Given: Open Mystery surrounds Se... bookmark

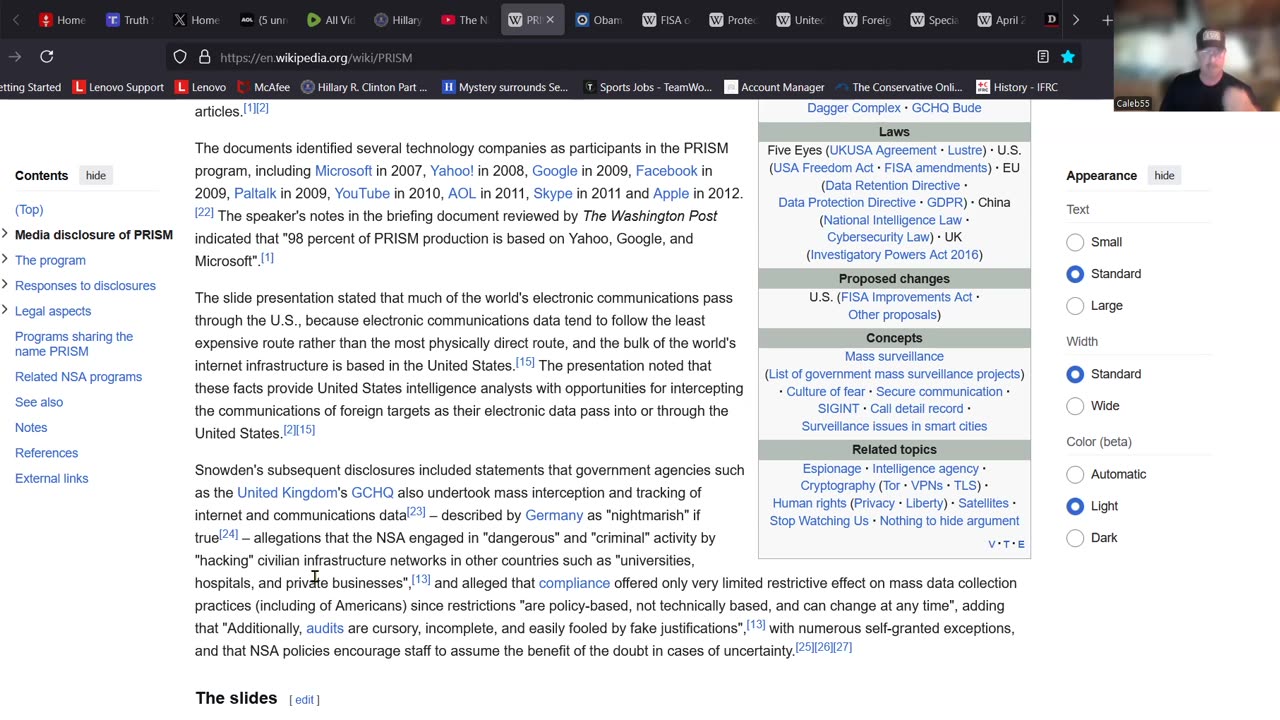Looking at the screenshot, I should 505,87.
